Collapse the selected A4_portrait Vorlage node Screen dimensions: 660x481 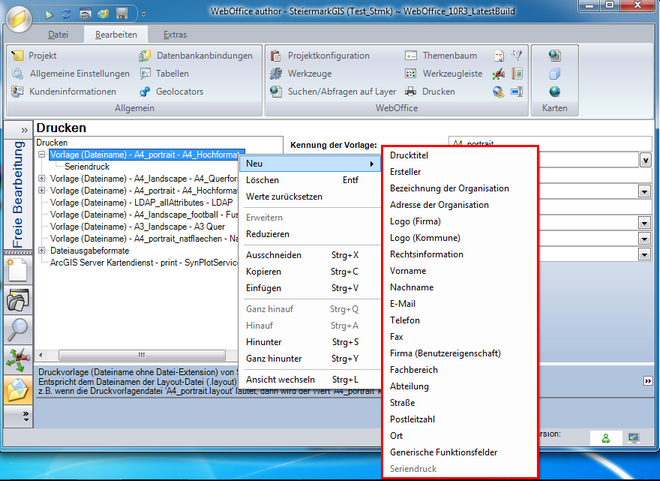point(41,155)
